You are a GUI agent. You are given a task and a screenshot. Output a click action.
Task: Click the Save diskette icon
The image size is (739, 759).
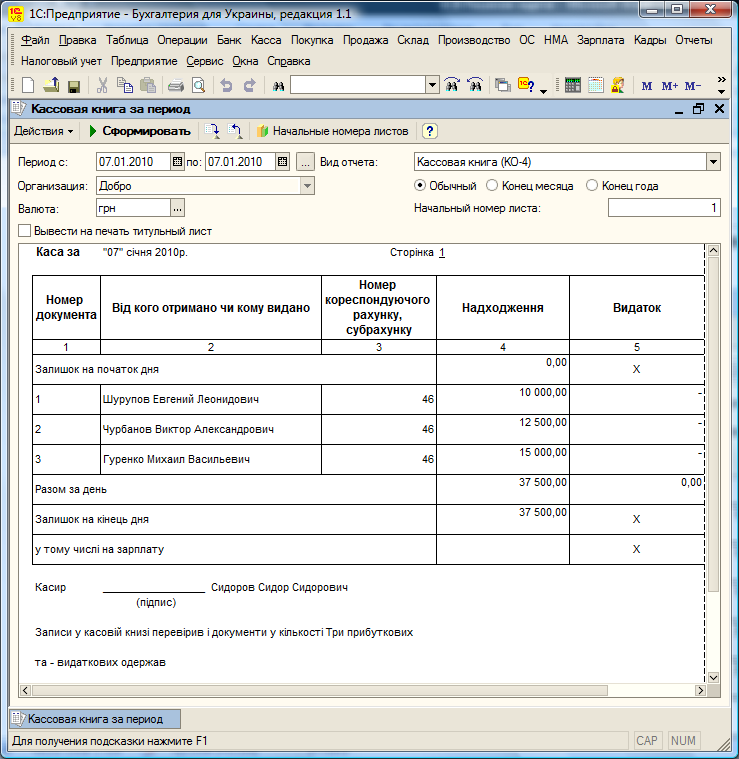coord(74,87)
